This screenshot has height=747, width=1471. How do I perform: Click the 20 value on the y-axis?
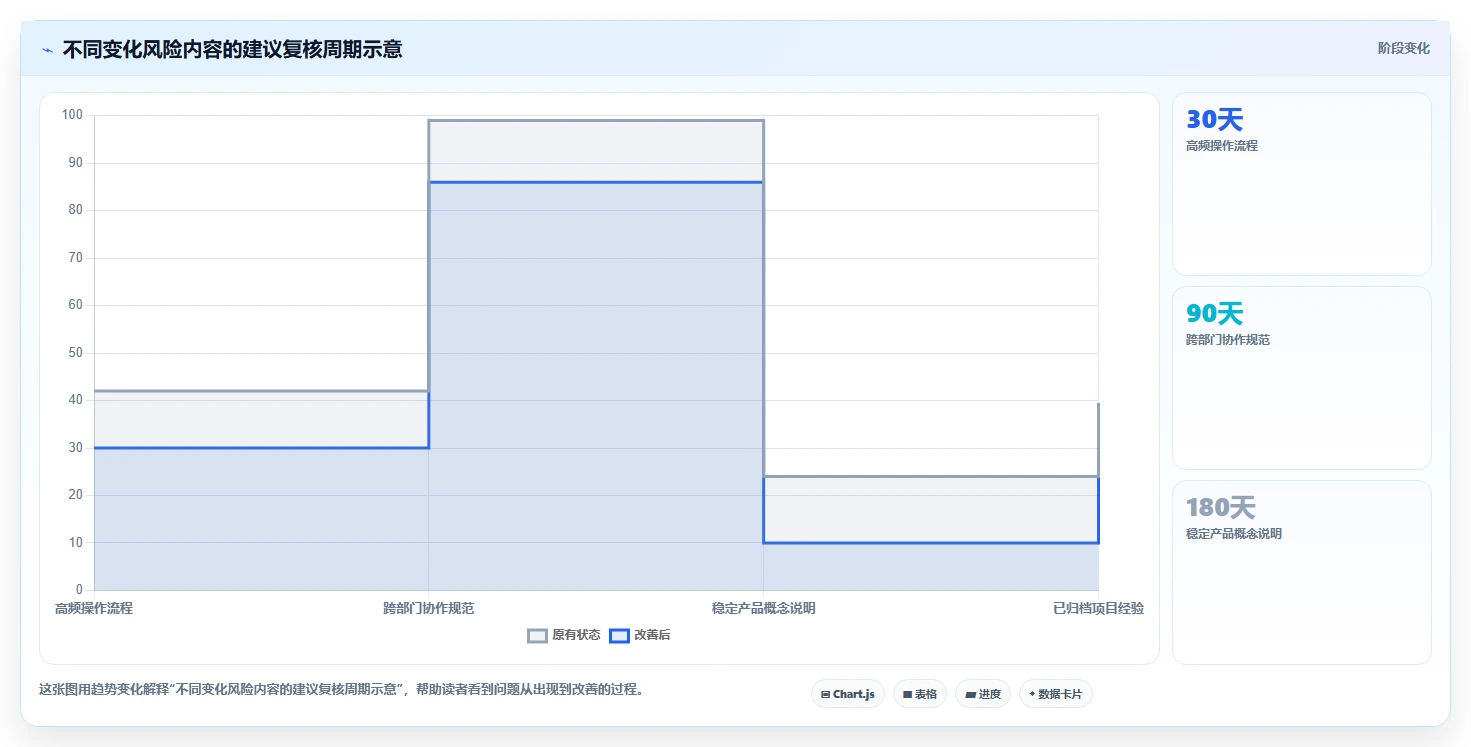(75, 495)
